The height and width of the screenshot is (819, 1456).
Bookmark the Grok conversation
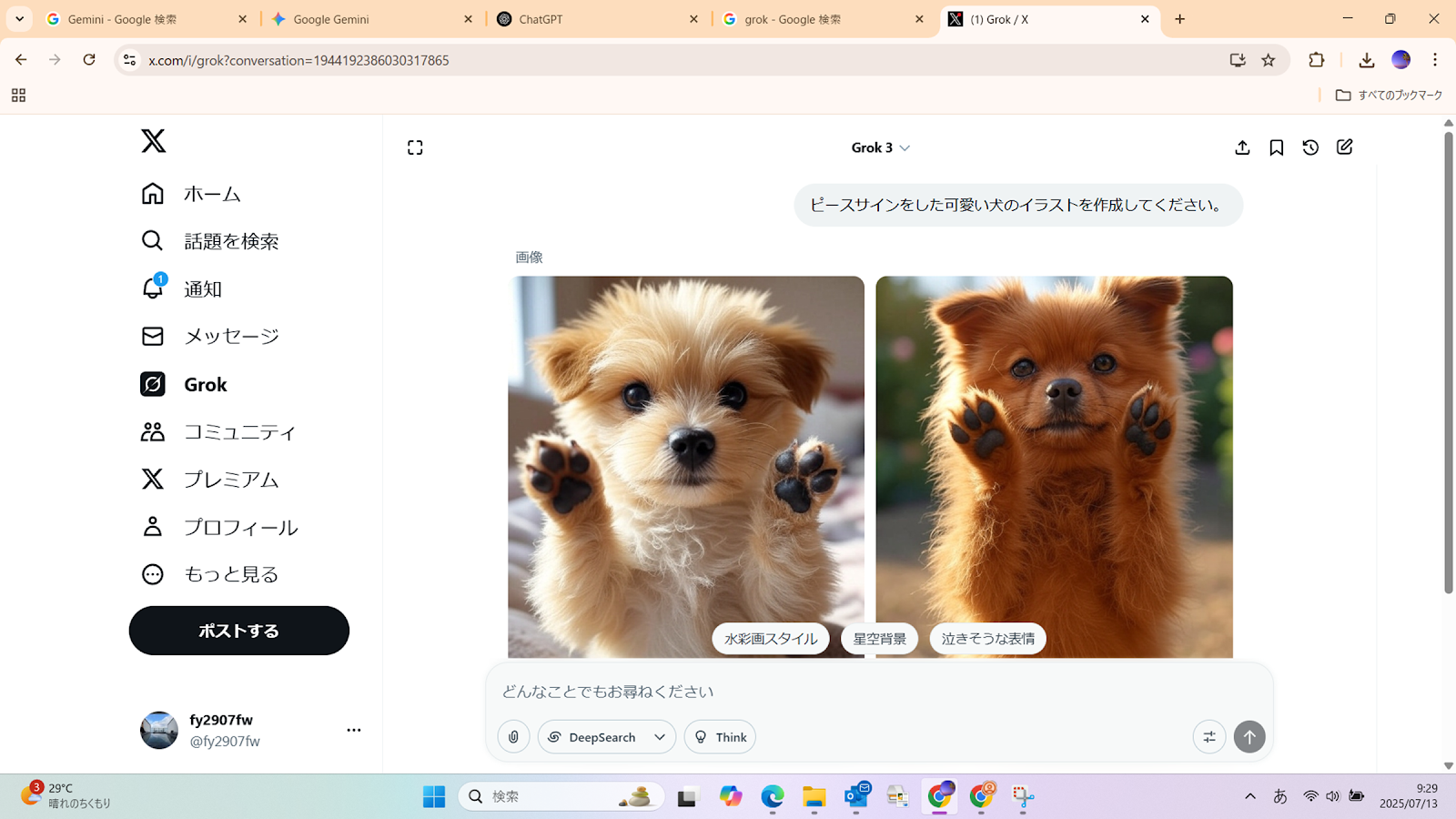tap(1277, 147)
